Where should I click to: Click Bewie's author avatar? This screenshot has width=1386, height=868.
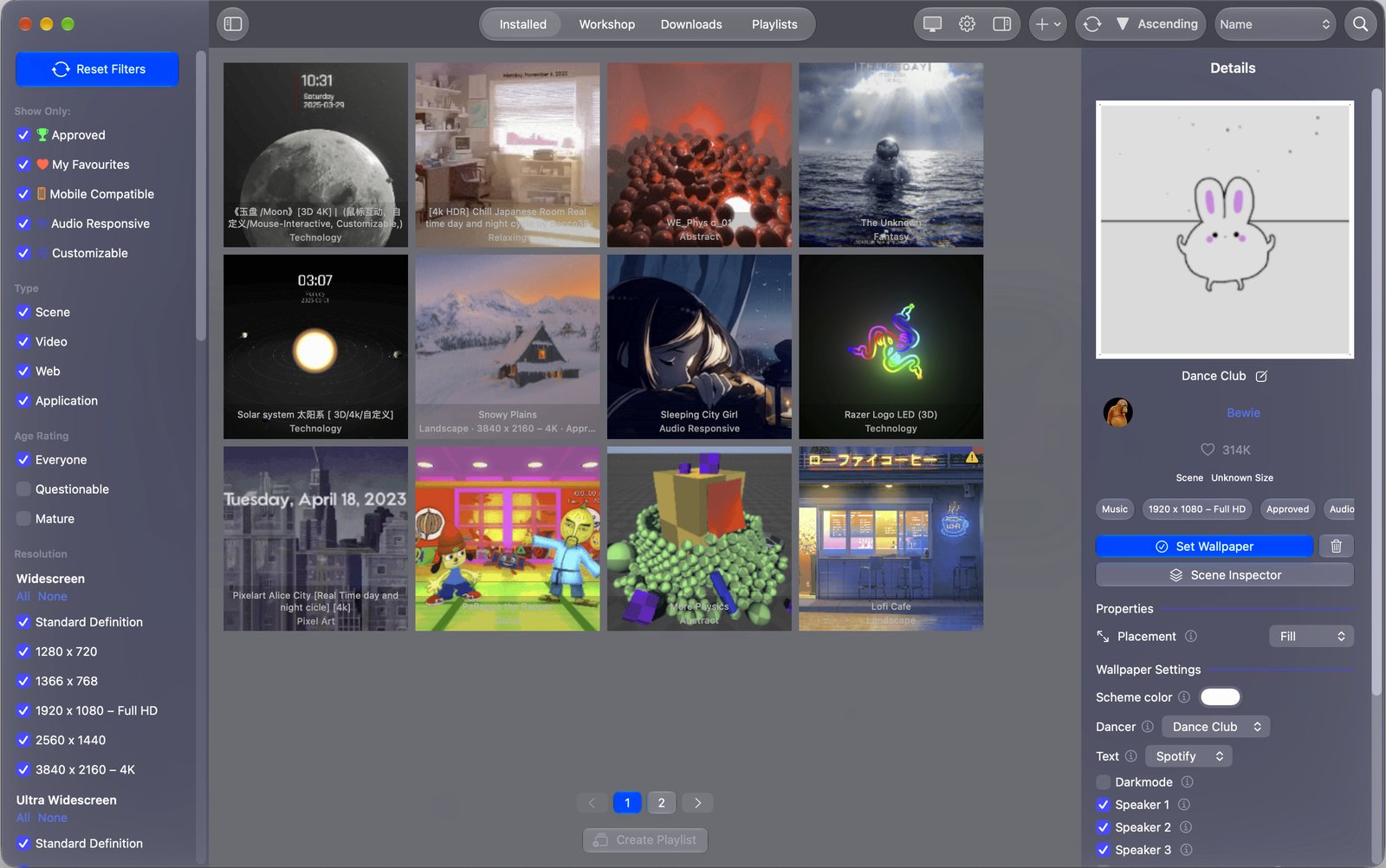coord(1117,412)
